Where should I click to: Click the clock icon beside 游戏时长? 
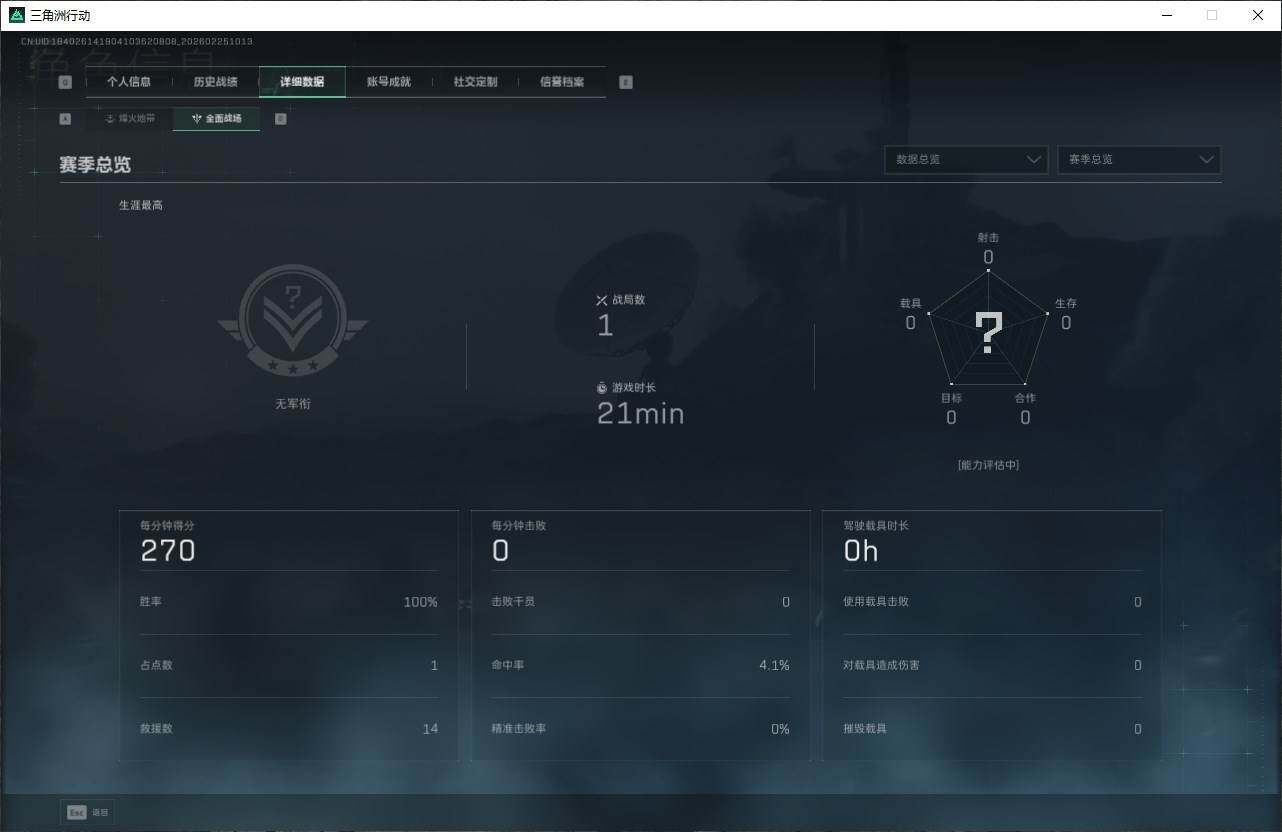point(602,388)
